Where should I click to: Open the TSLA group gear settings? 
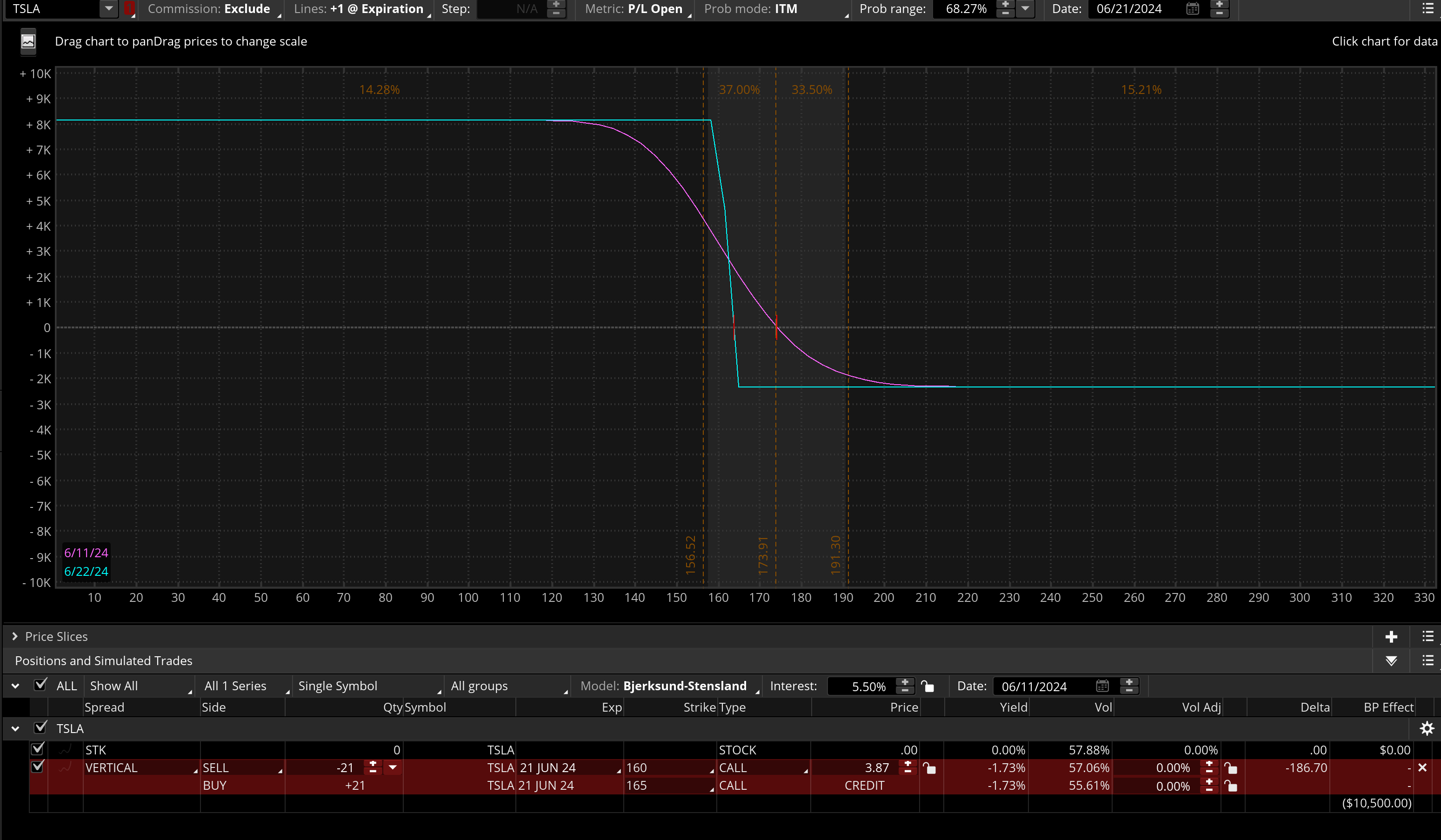click(x=1427, y=728)
